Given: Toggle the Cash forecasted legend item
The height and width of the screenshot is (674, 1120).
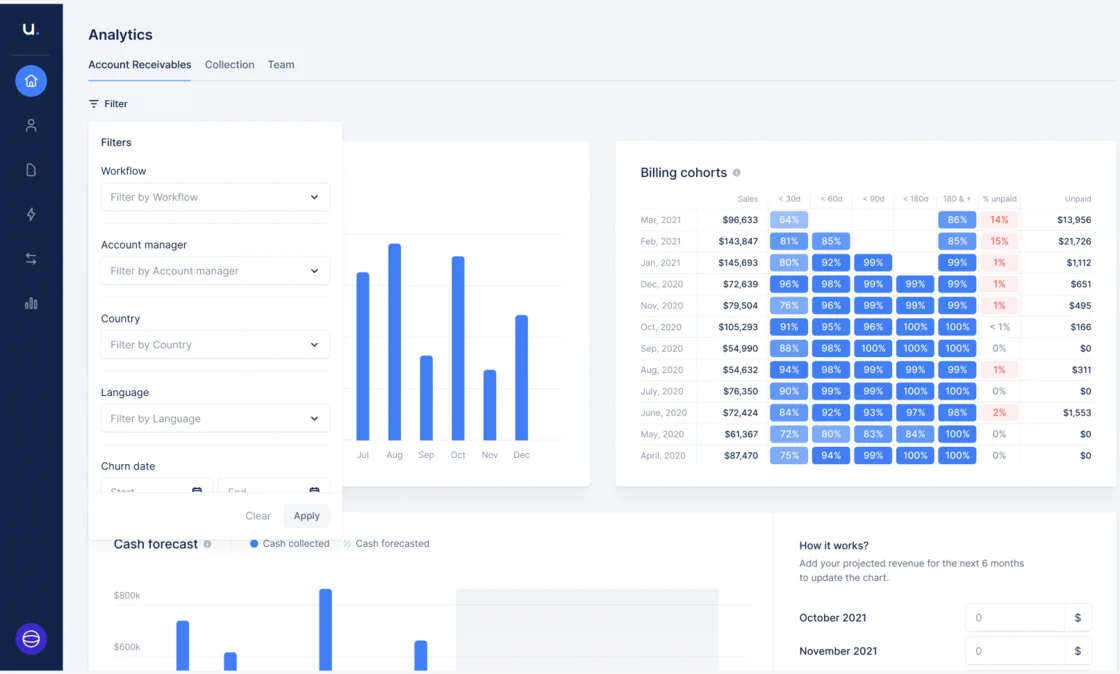Looking at the screenshot, I should (386, 543).
